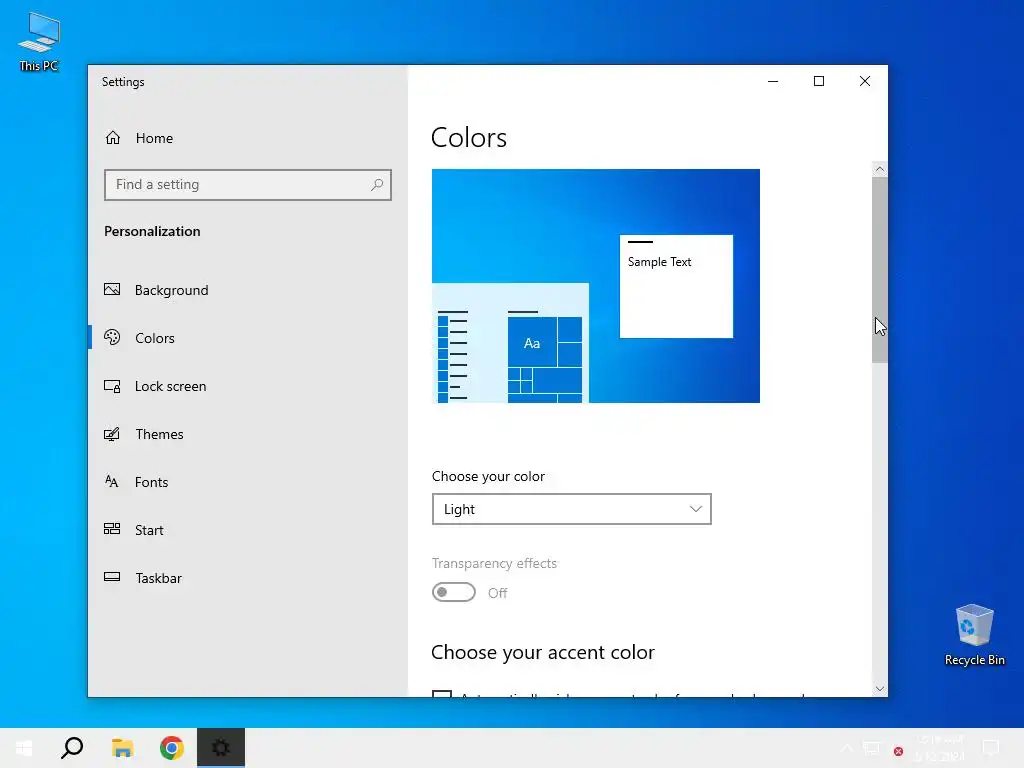Maximize the Settings window

(819, 81)
